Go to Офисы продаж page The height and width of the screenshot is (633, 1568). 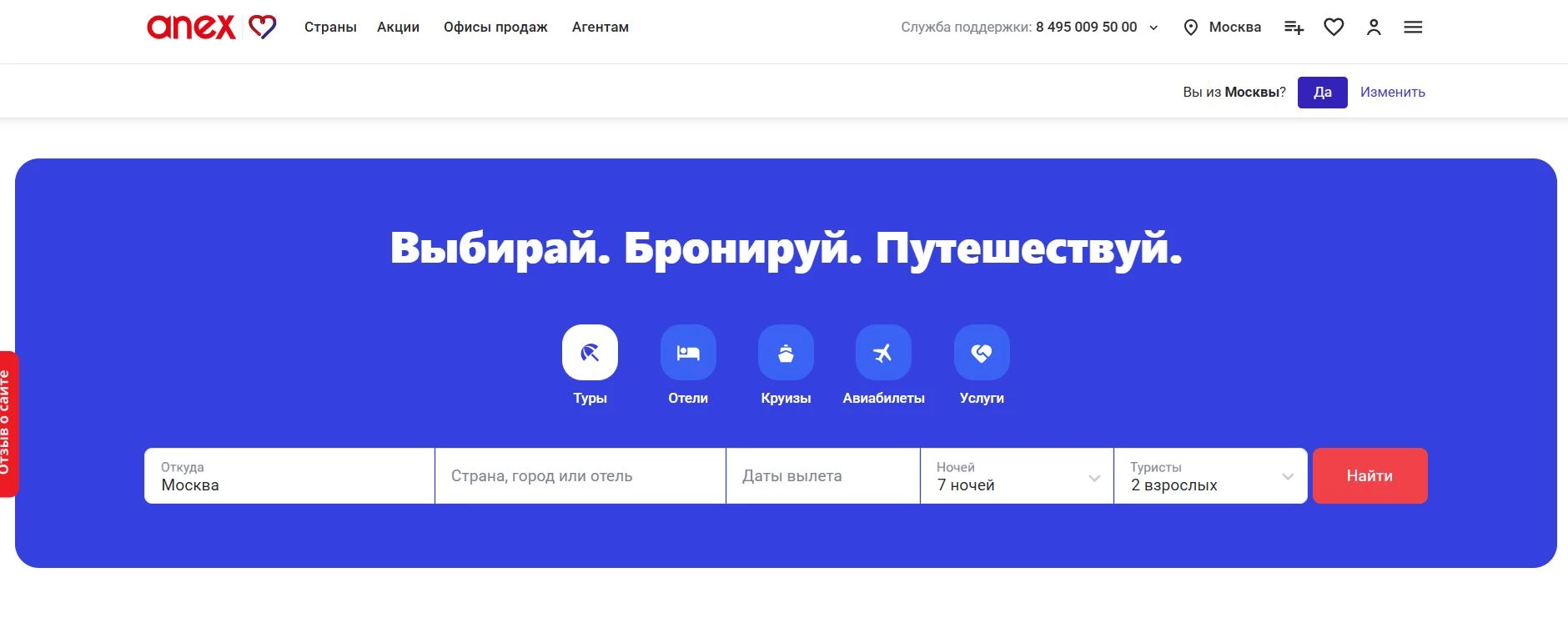[495, 27]
